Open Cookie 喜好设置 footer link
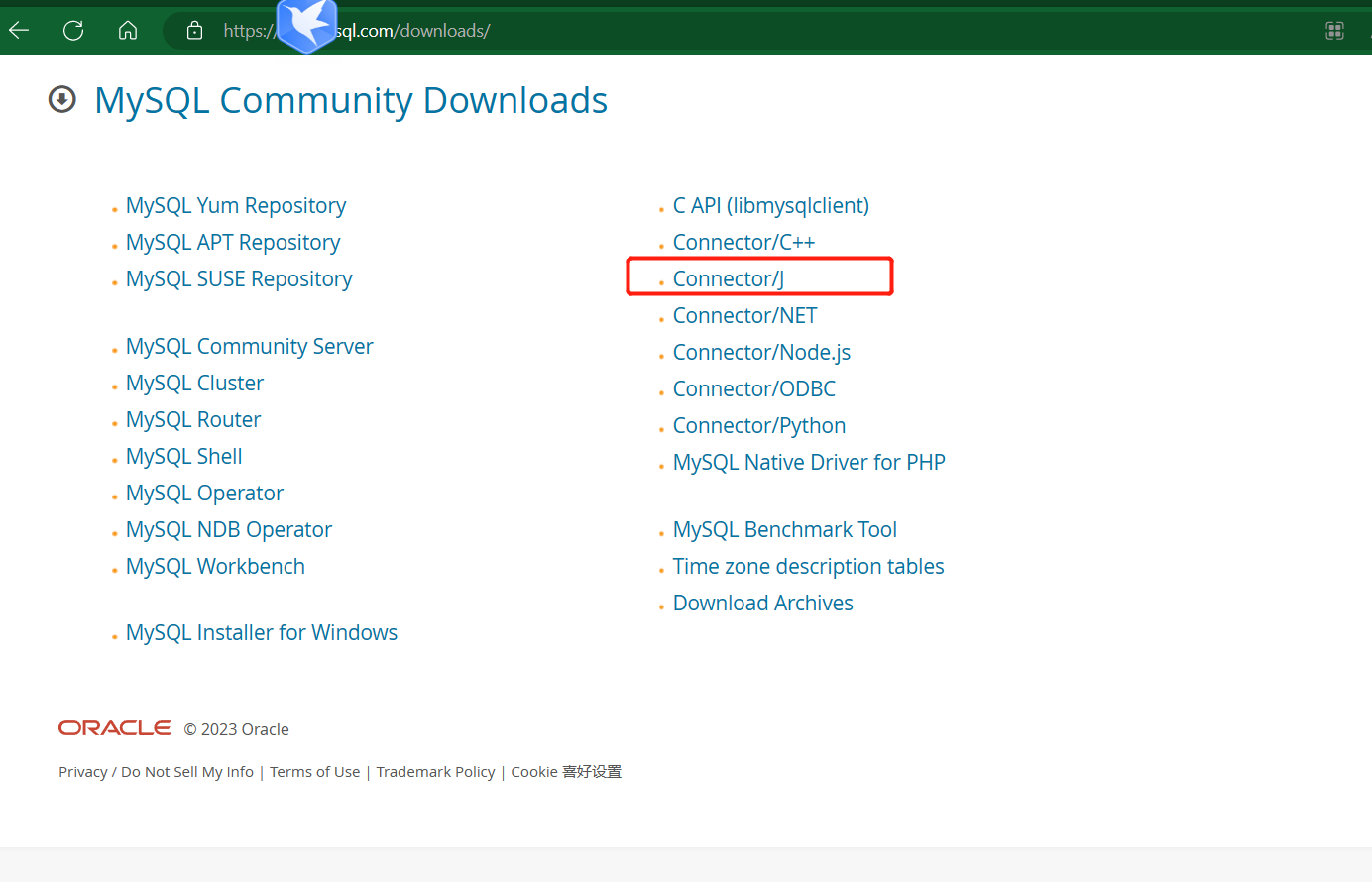The height and width of the screenshot is (882, 1372). (566, 772)
